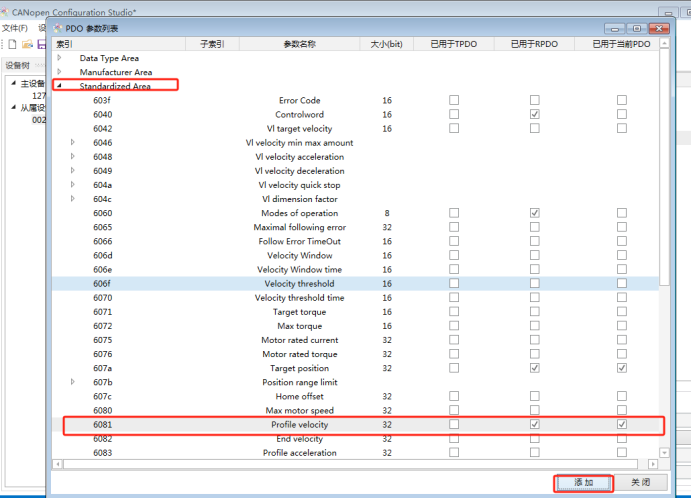
Task: Select the 6040 Controlword row
Action: 356,114
